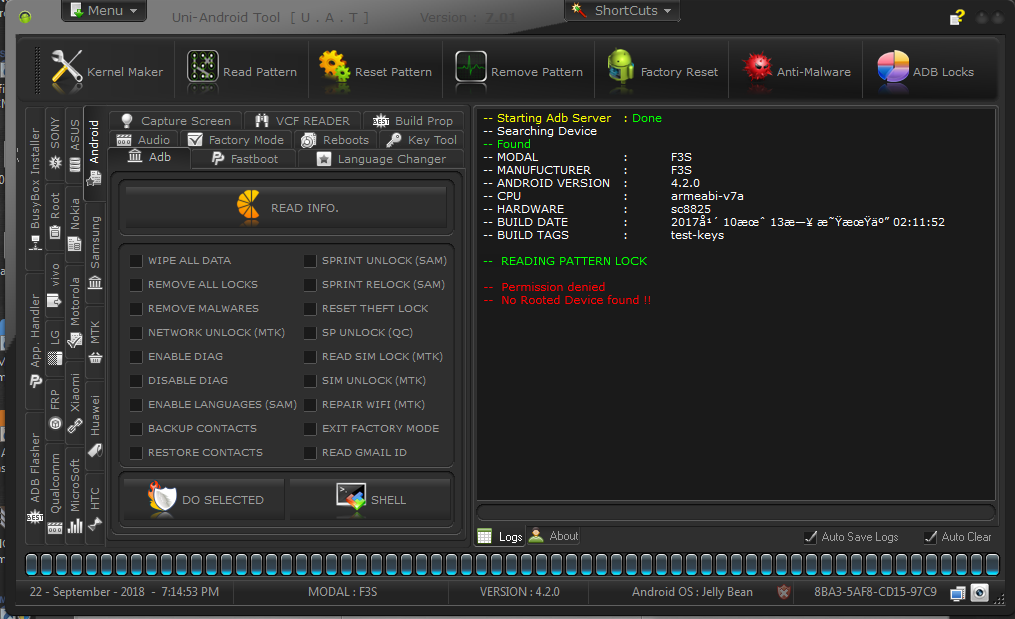Open the Huawei vertical tab
The height and width of the screenshot is (619, 1015).
[95, 425]
